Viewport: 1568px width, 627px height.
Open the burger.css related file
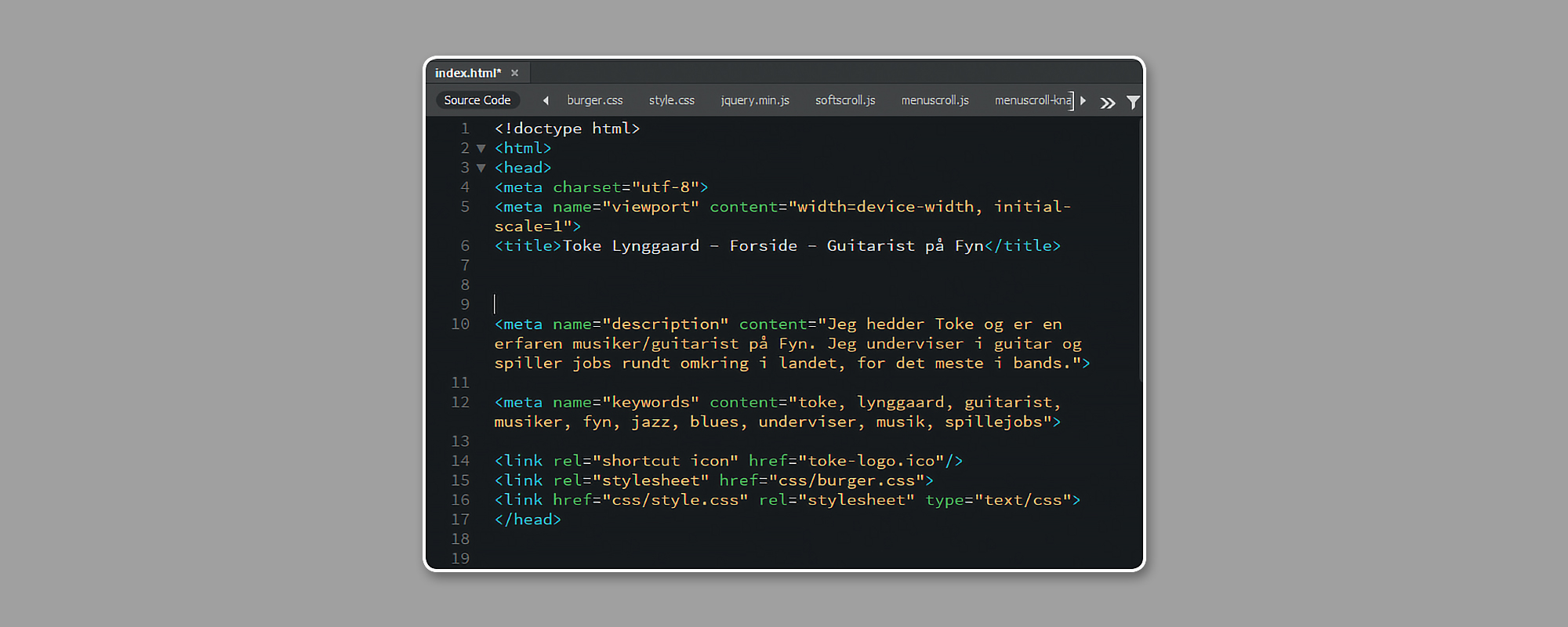coord(594,100)
